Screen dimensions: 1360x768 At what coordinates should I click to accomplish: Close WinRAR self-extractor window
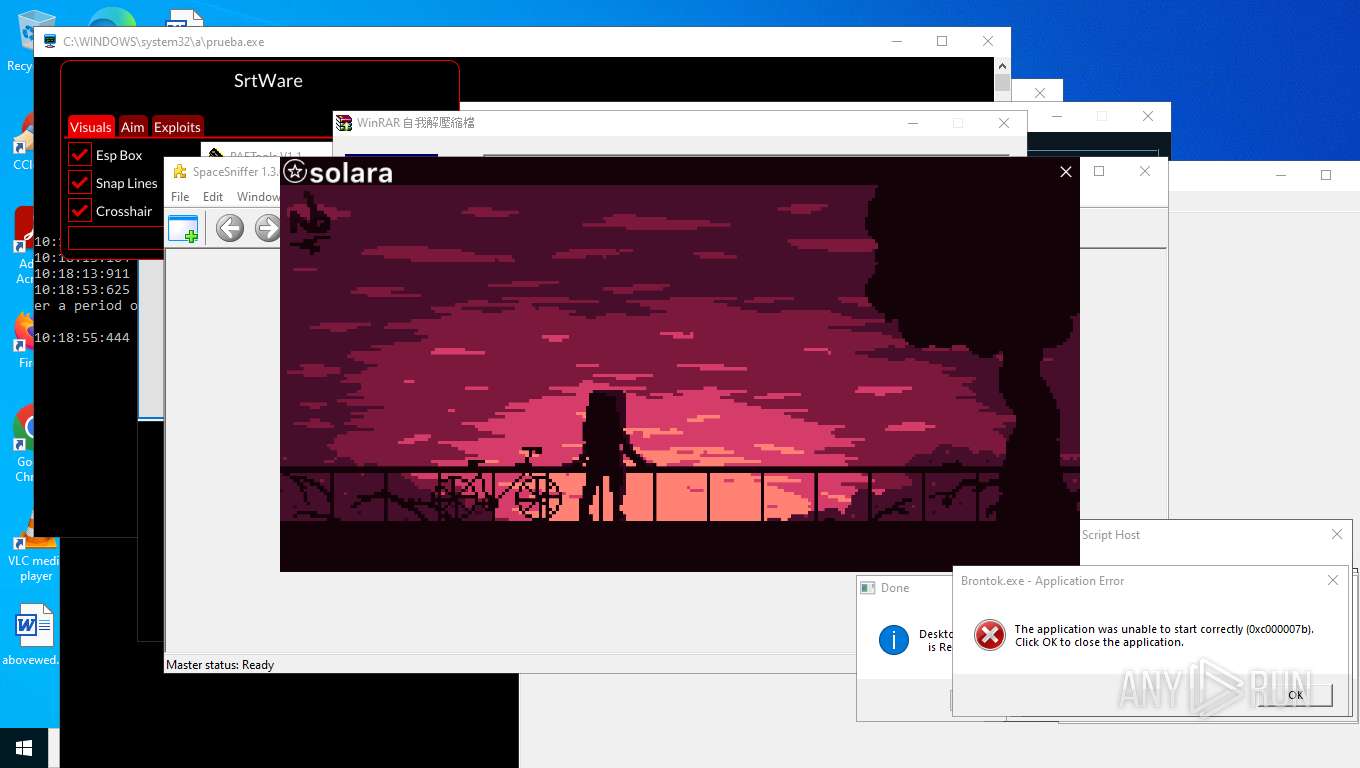[x=1004, y=123]
